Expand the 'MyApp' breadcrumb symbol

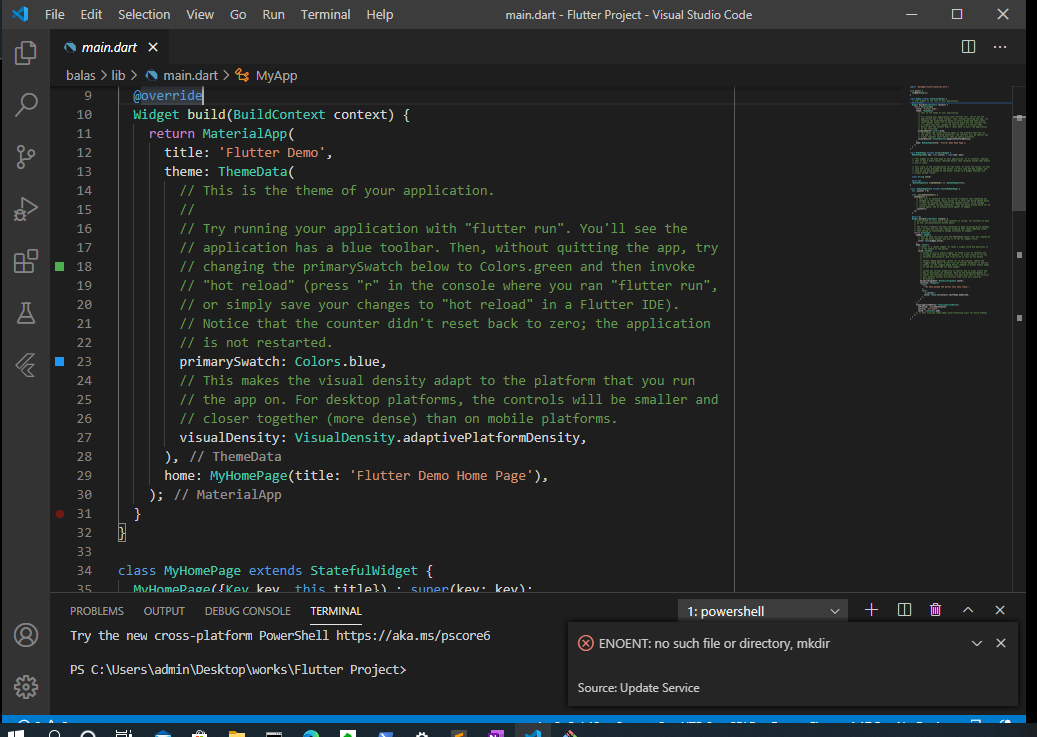[276, 75]
